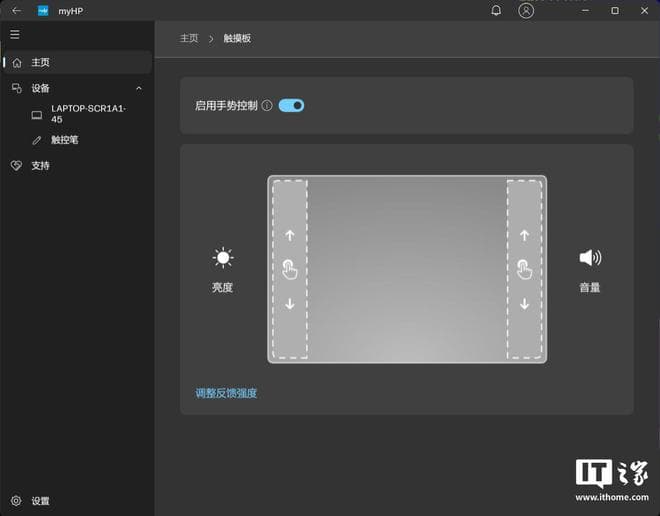Image resolution: width=660 pixels, height=516 pixels.
Task: Disable the 启用手势控制 toggle switch
Action: 291,105
